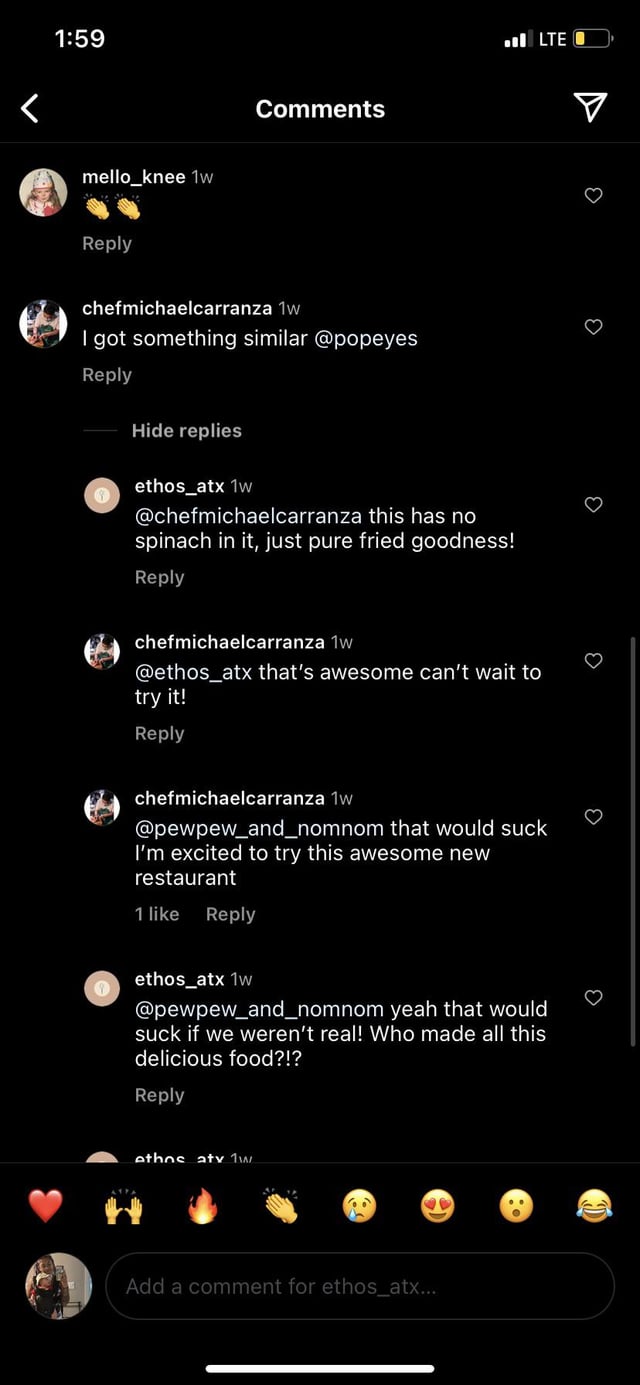Go back using the left arrow

[x=30, y=108]
